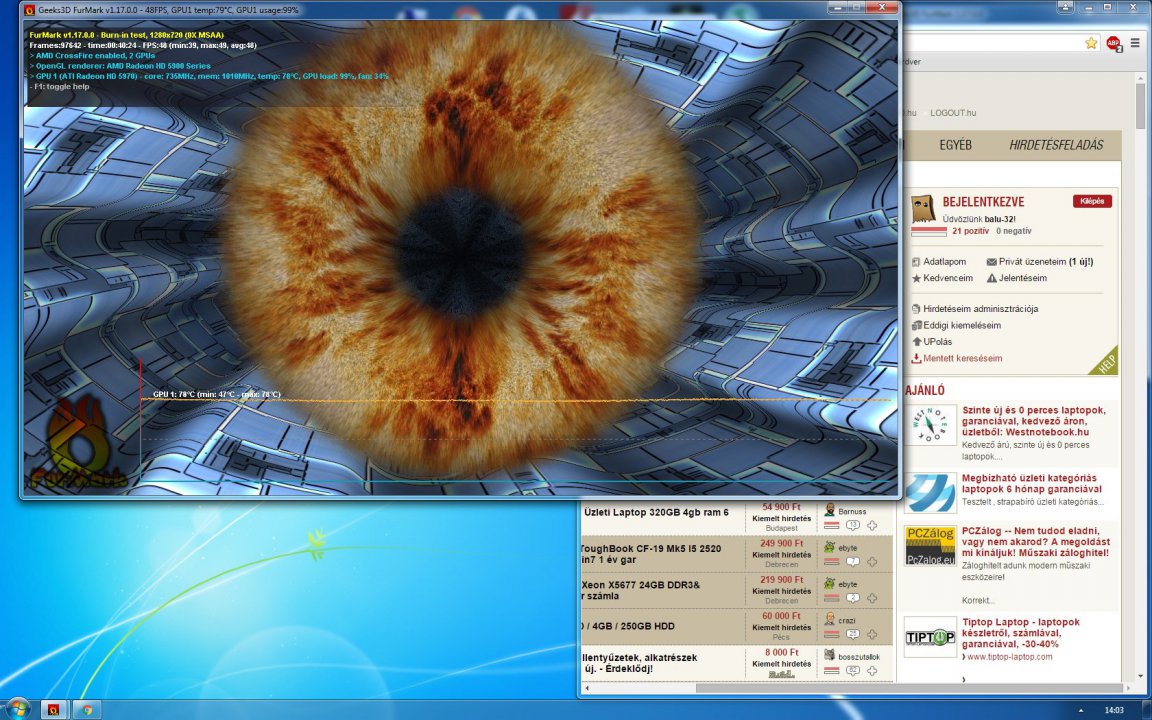Open the Eddigi kiemeléseim link

pos(962,325)
